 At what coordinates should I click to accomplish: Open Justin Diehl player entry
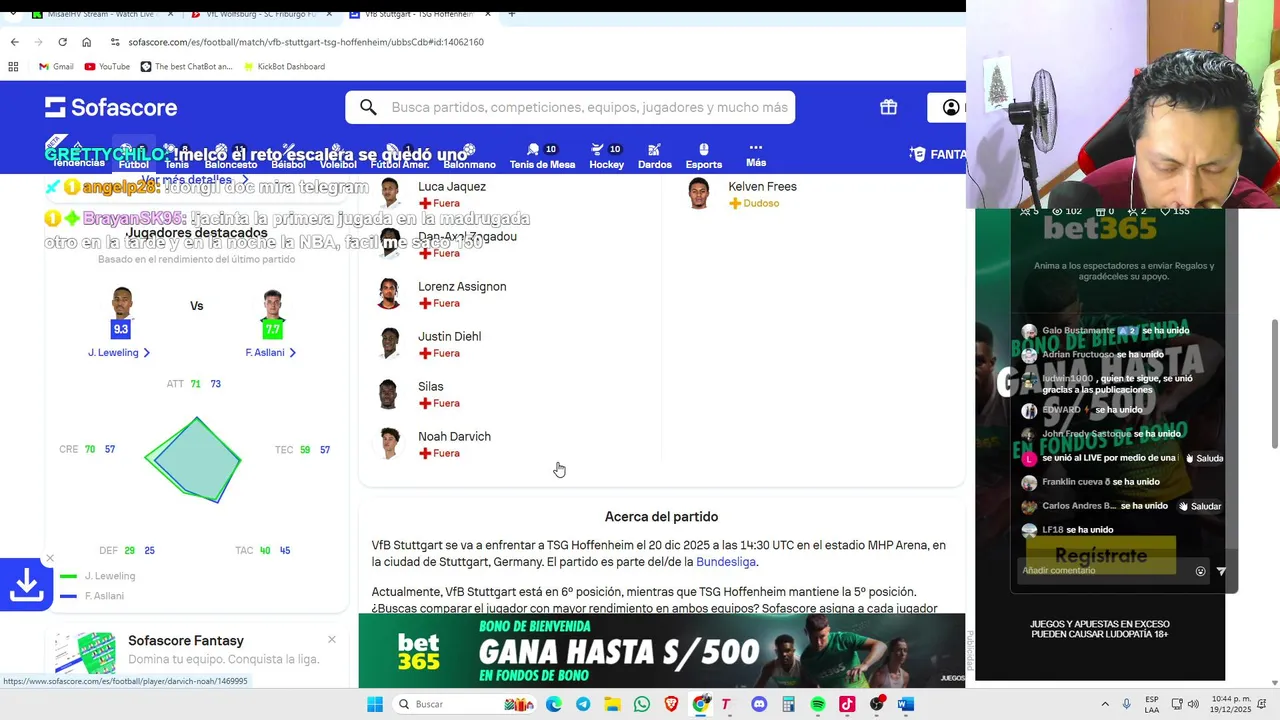pos(510,344)
